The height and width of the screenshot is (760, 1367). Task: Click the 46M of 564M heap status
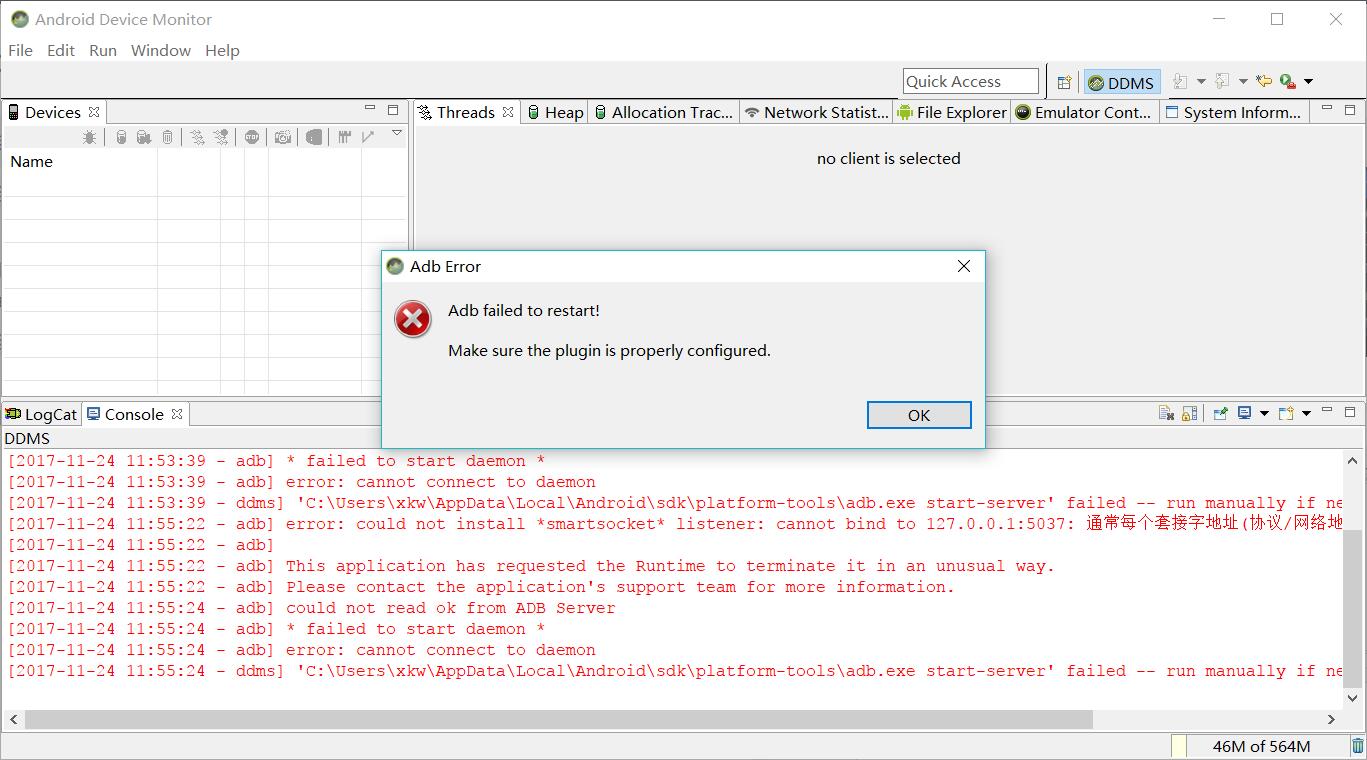click(1261, 746)
